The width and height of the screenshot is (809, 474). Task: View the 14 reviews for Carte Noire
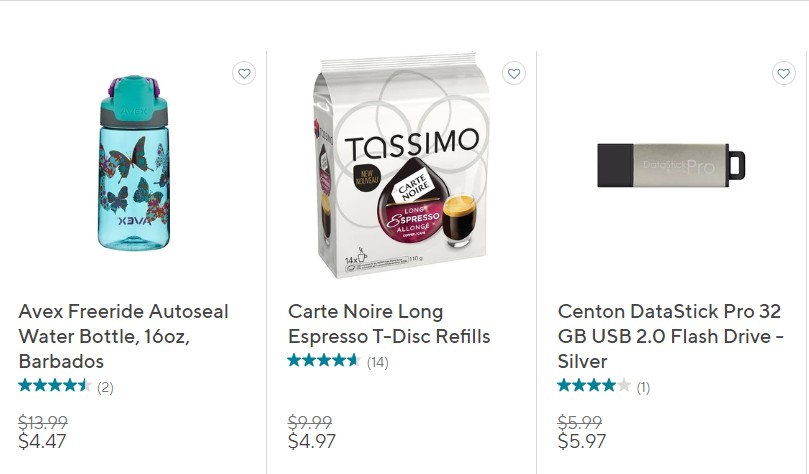[377, 362]
